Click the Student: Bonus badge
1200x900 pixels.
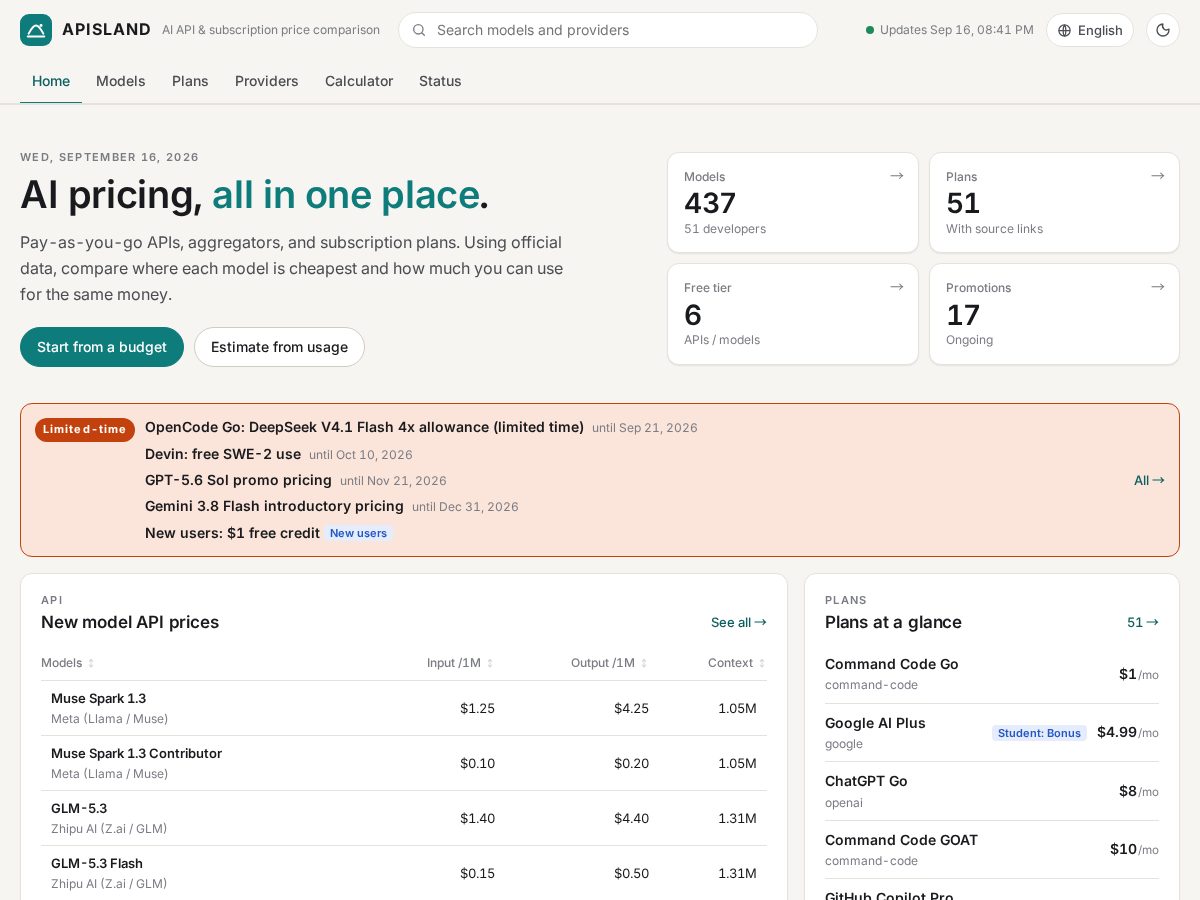click(1039, 733)
